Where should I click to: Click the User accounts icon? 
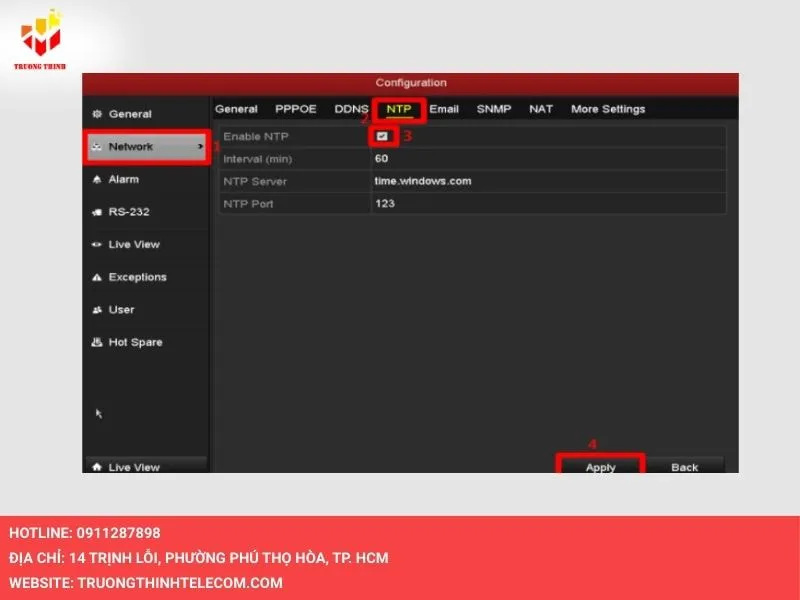point(97,310)
